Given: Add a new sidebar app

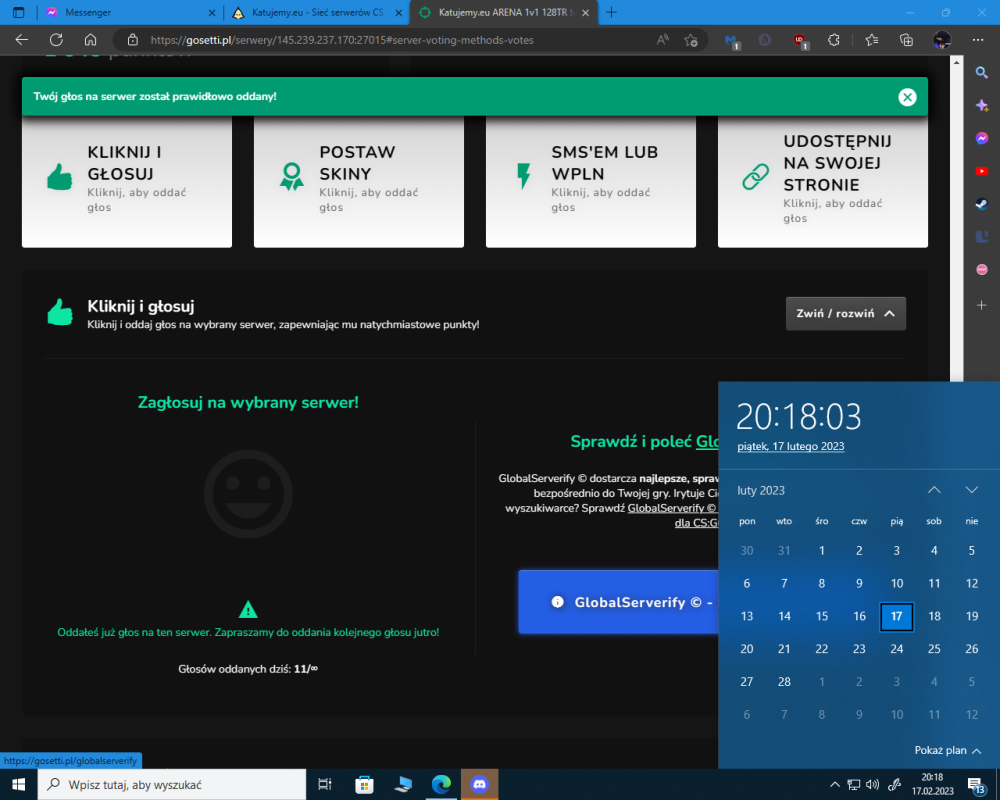Looking at the screenshot, I should tap(982, 306).
